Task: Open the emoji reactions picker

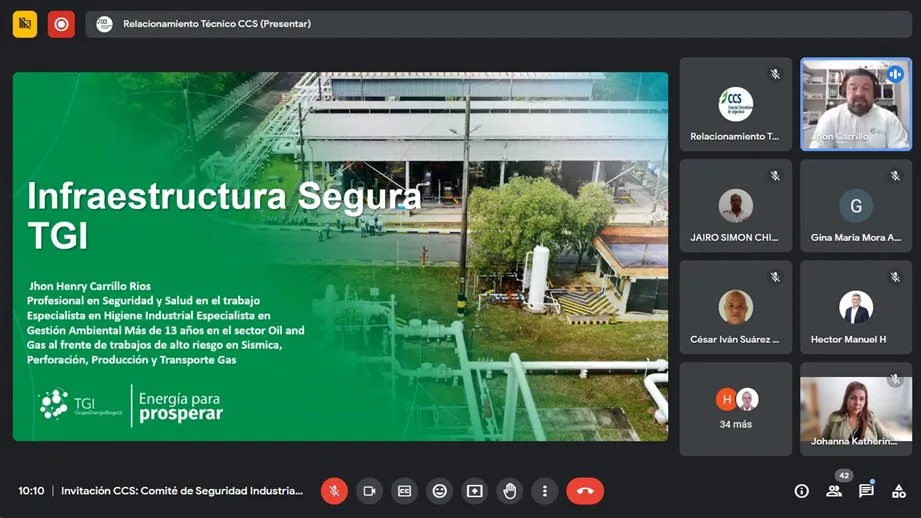Action: [x=439, y=491]
